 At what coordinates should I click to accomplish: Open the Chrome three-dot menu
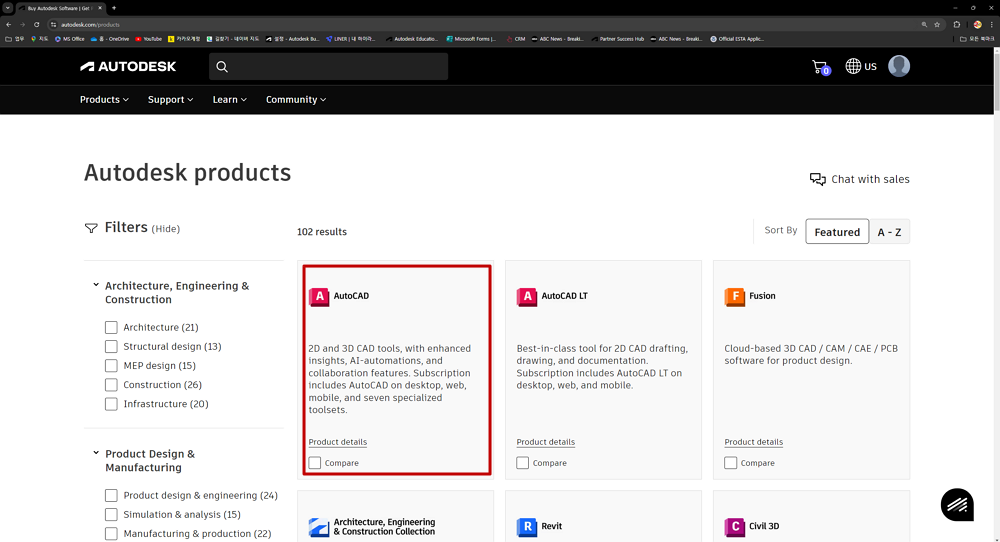point(992,25)
